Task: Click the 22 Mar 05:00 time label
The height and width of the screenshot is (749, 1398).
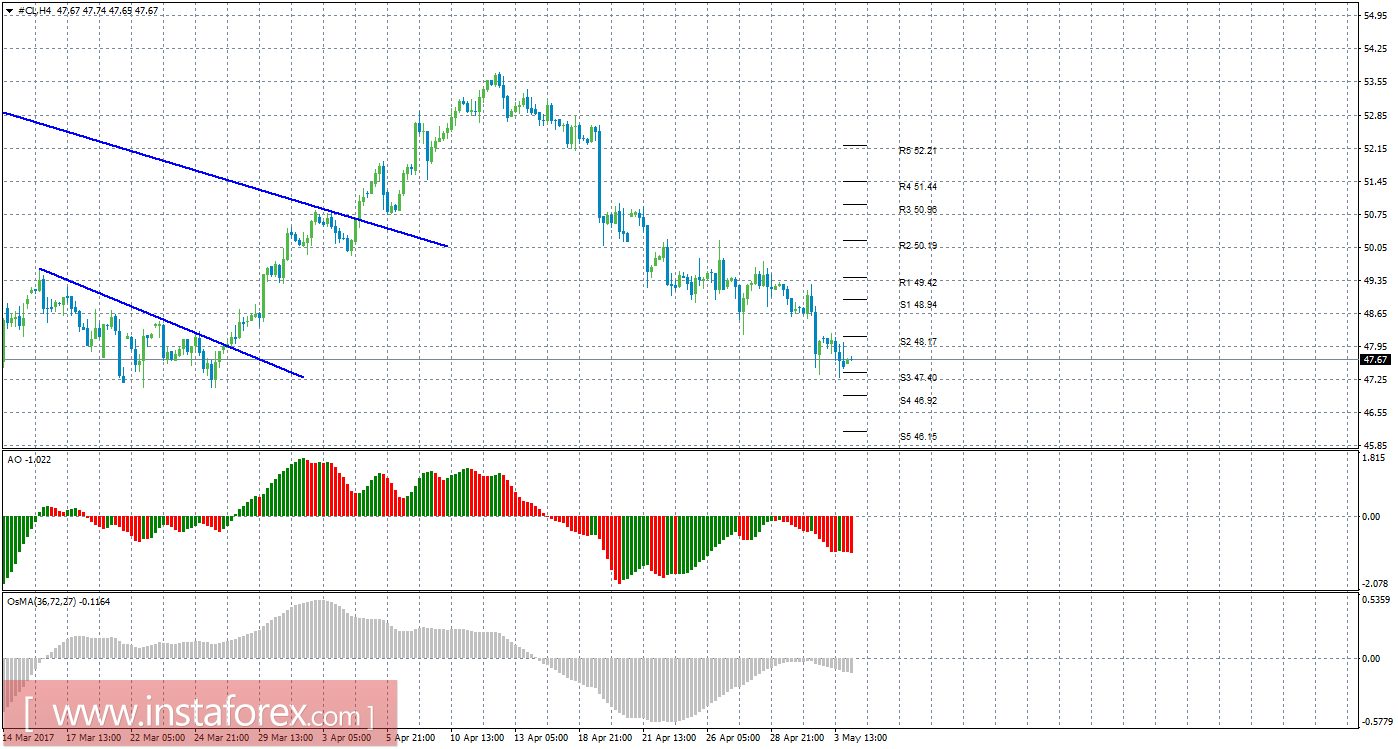Action: 157,739
